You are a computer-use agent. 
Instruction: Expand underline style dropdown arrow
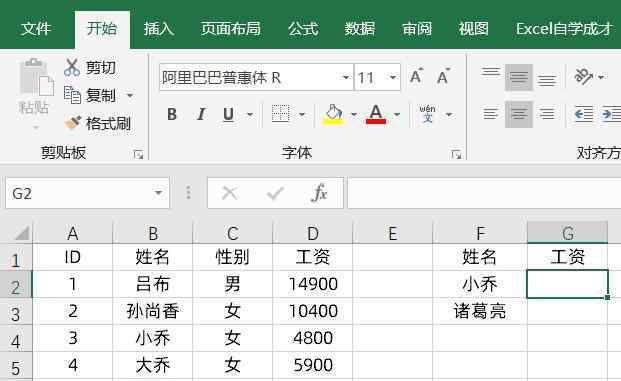coord(250,115)
